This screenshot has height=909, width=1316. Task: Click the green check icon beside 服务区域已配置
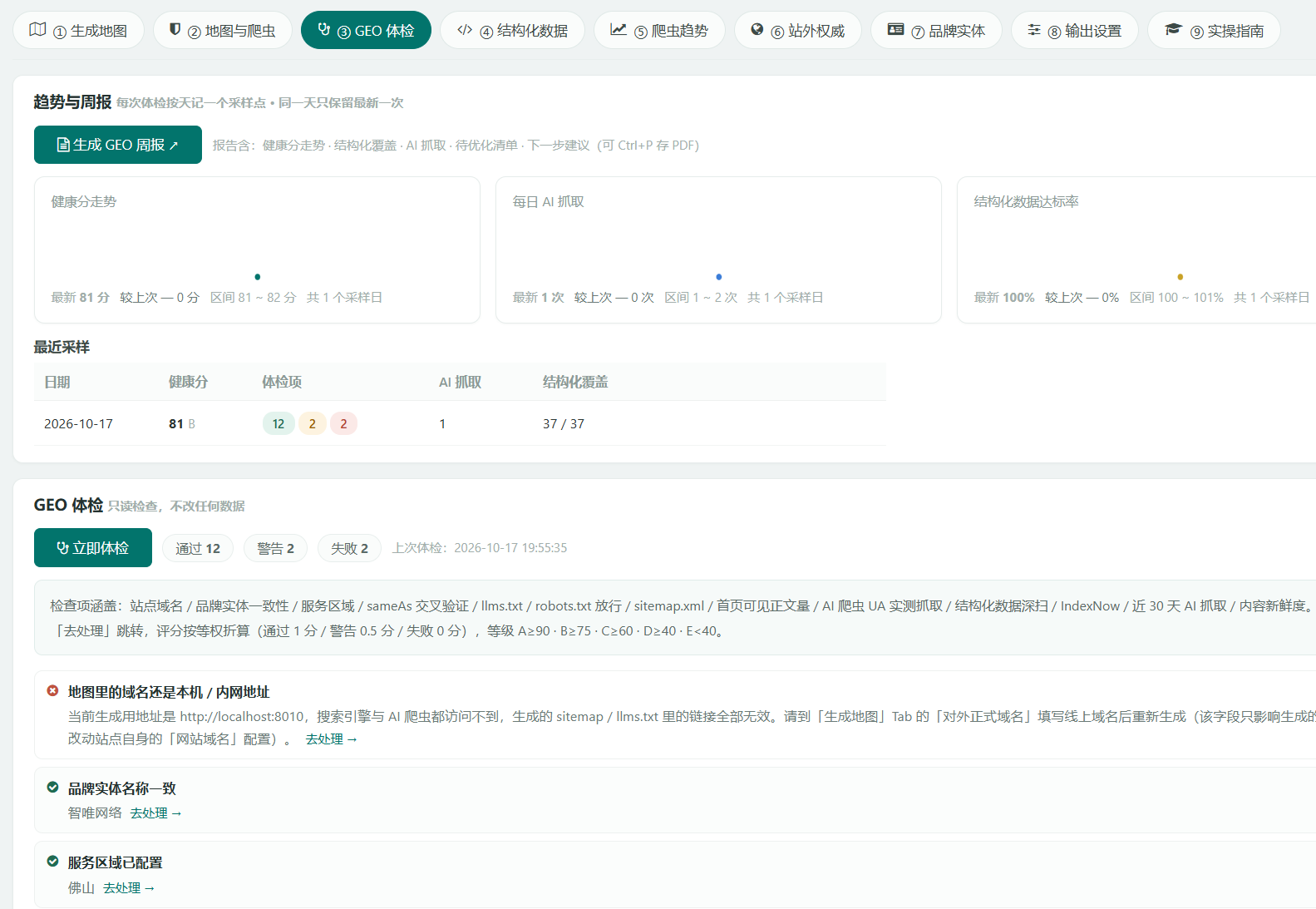pyautogui.click(x=52, y=862)
